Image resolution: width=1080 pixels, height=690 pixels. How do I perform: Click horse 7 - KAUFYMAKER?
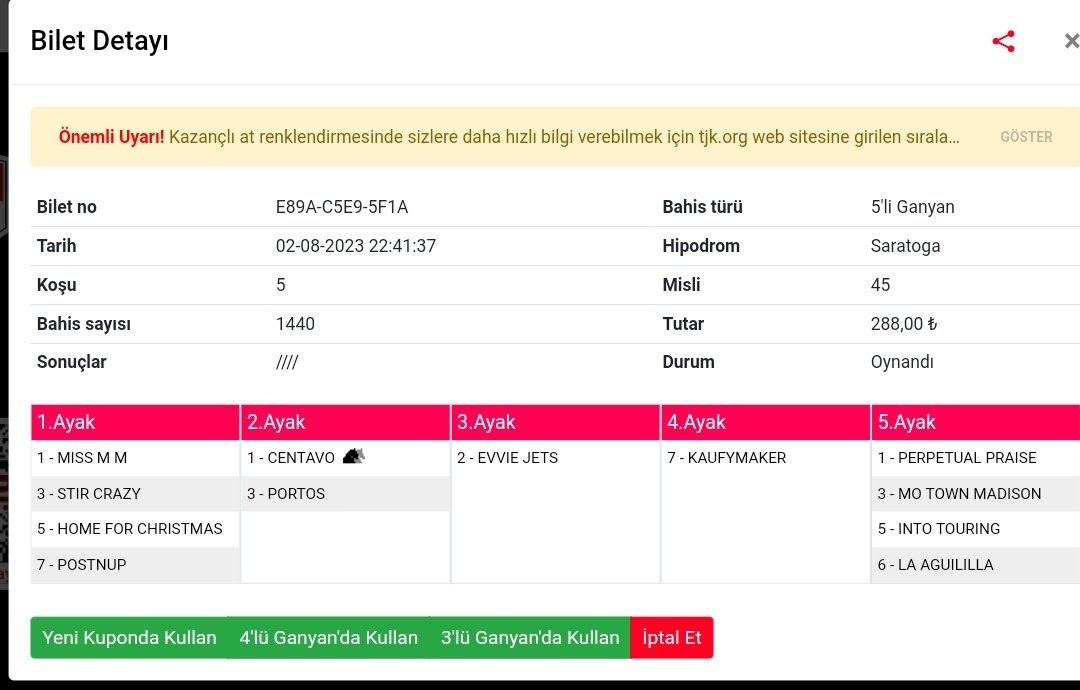pos(727,458)
